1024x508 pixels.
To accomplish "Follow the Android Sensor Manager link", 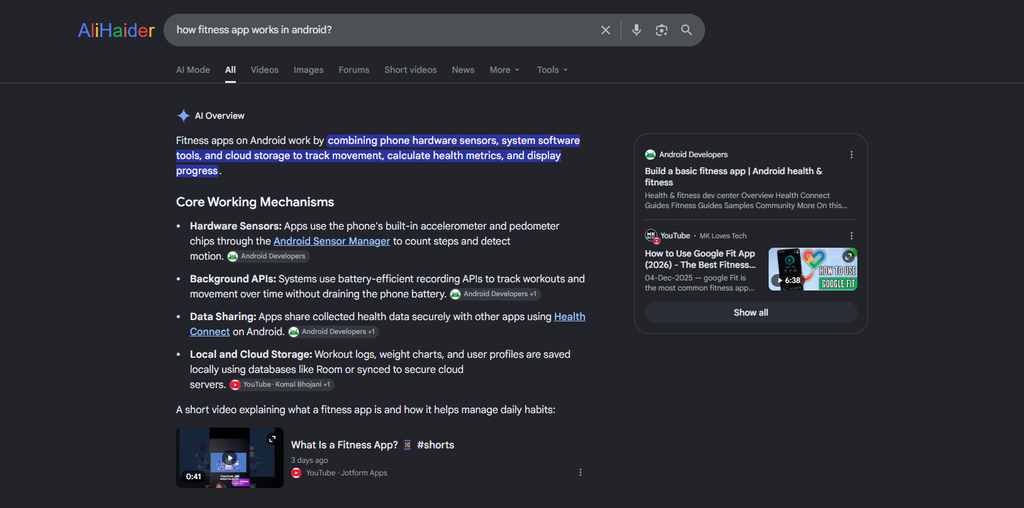I will 332,241.
